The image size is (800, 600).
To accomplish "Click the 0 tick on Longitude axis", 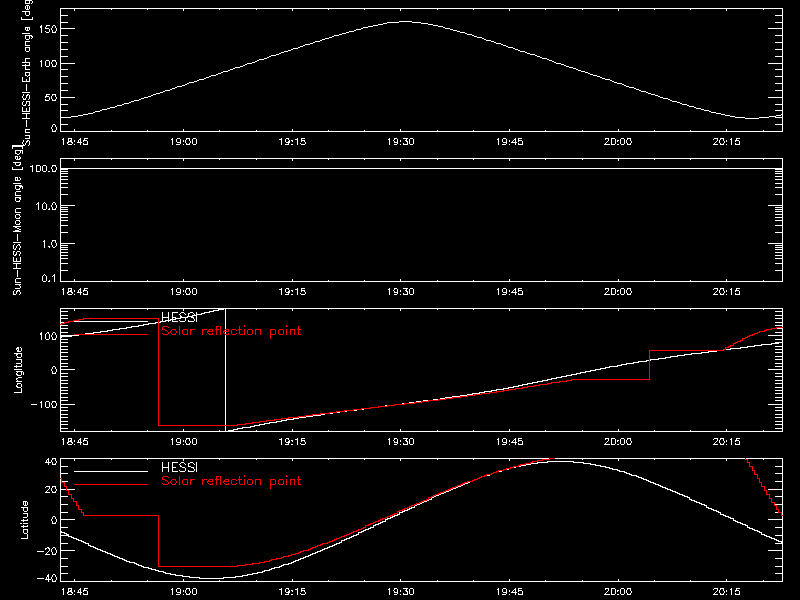I will 55,370.
